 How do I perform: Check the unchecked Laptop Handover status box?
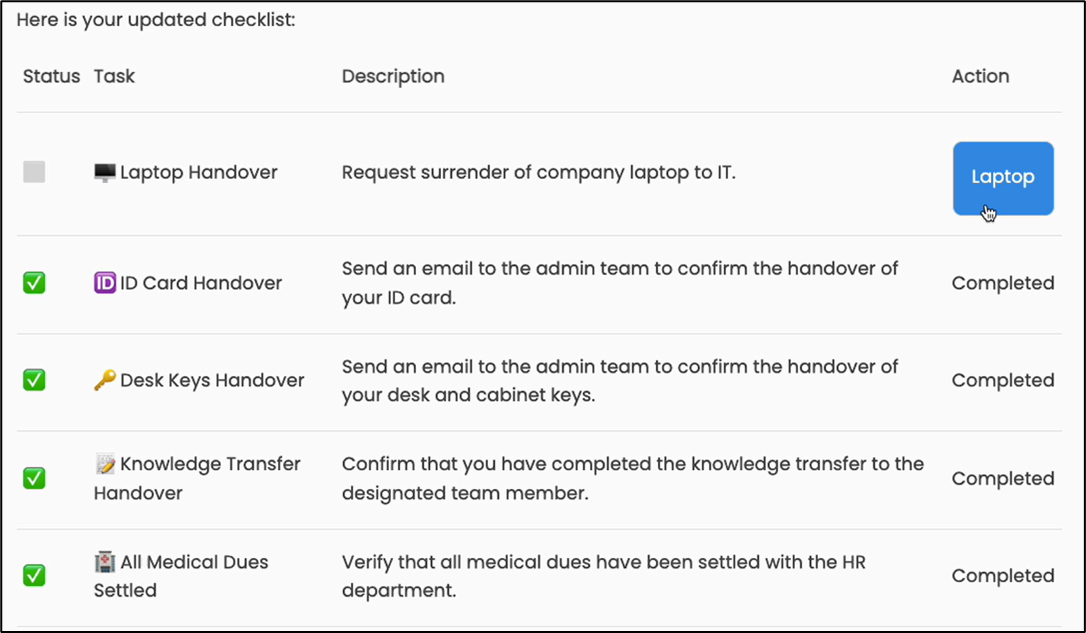(35, 172)
